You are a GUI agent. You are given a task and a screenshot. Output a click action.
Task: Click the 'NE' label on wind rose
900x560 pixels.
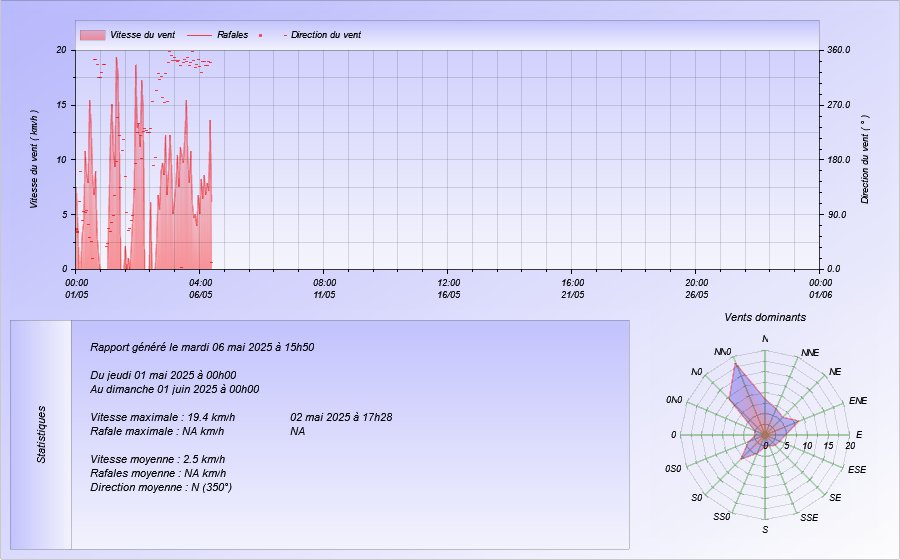[835, 372]
